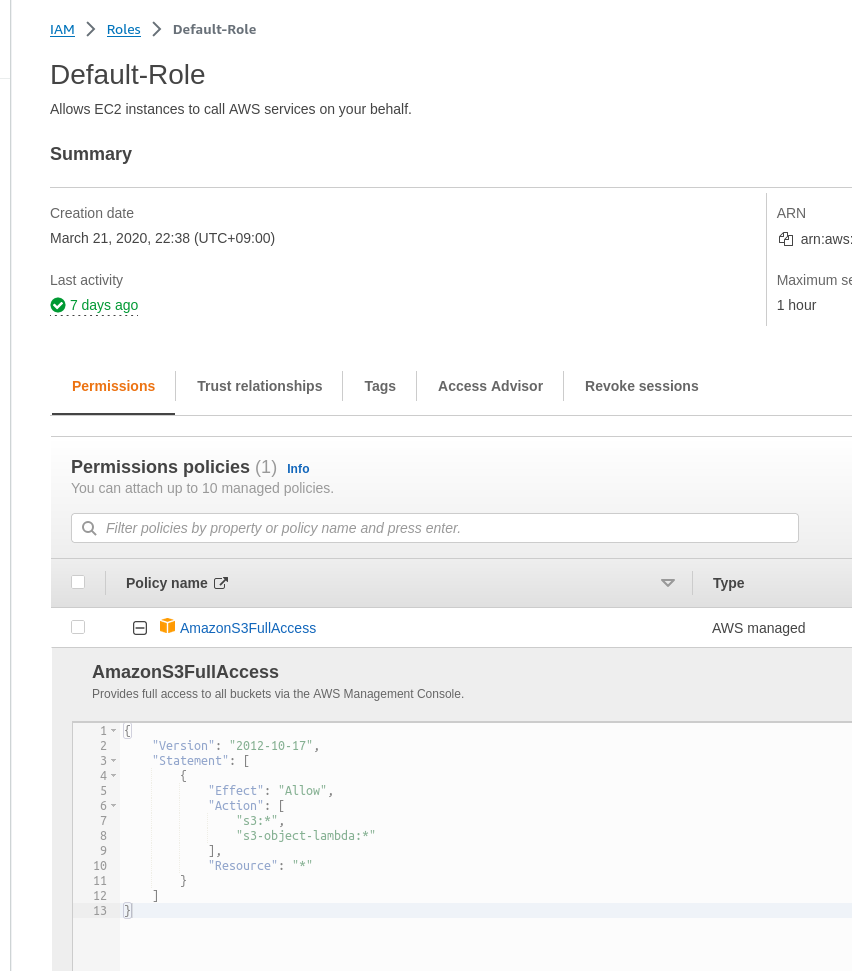Click the search magnifier icon in the filter box
The height and width of the screenshot is (971, 852).
(89, 528)
